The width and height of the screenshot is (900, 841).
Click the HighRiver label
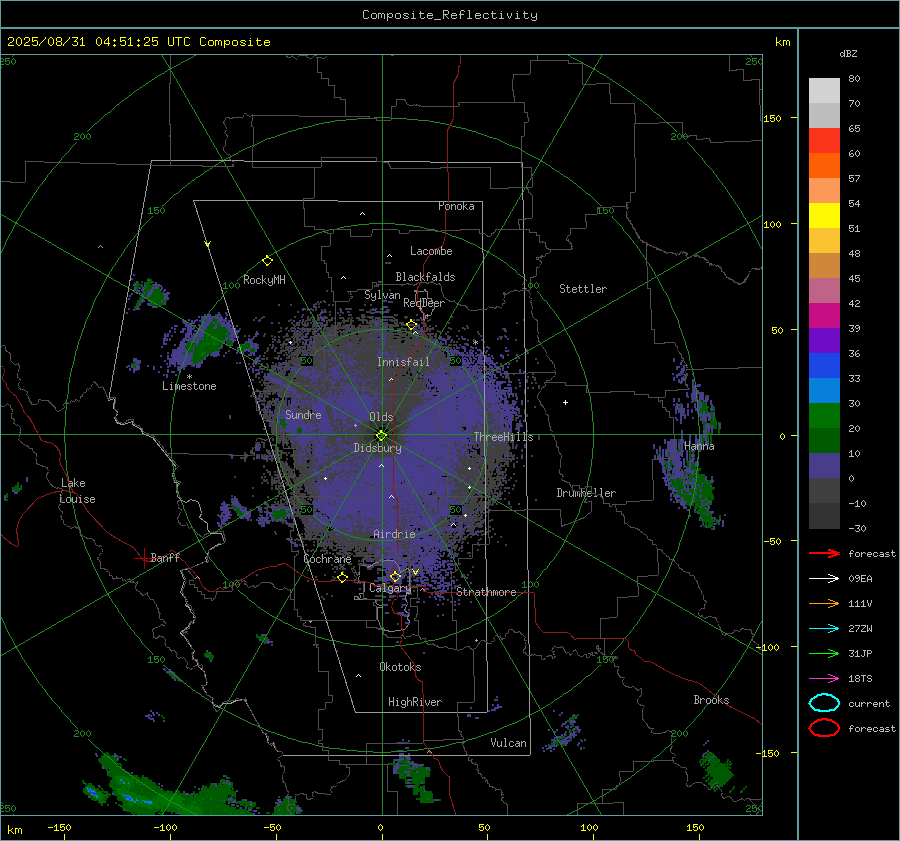pyautogui.click(x=415, y=702)
